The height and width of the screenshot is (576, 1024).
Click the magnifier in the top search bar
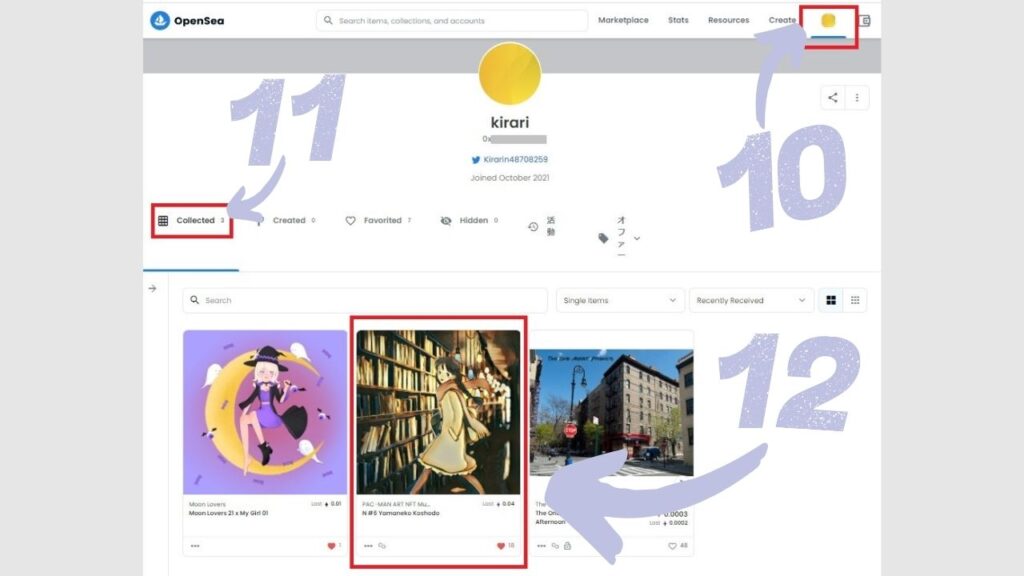[x=328, y=20]
